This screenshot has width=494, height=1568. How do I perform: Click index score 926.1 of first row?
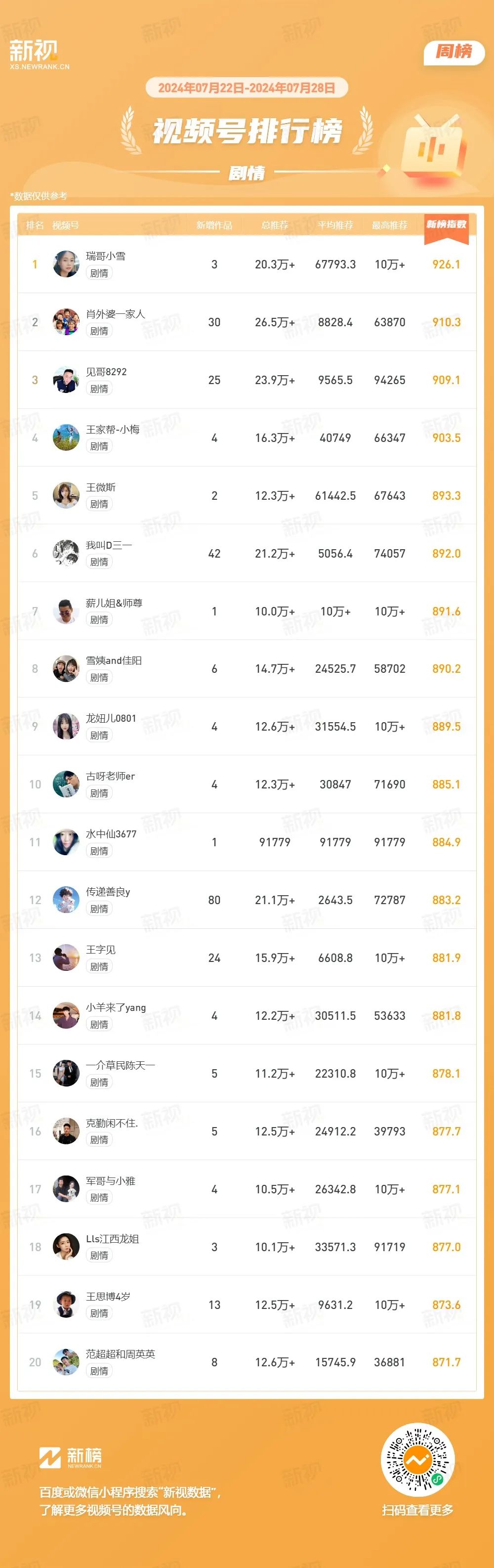(x=446, y=264)
